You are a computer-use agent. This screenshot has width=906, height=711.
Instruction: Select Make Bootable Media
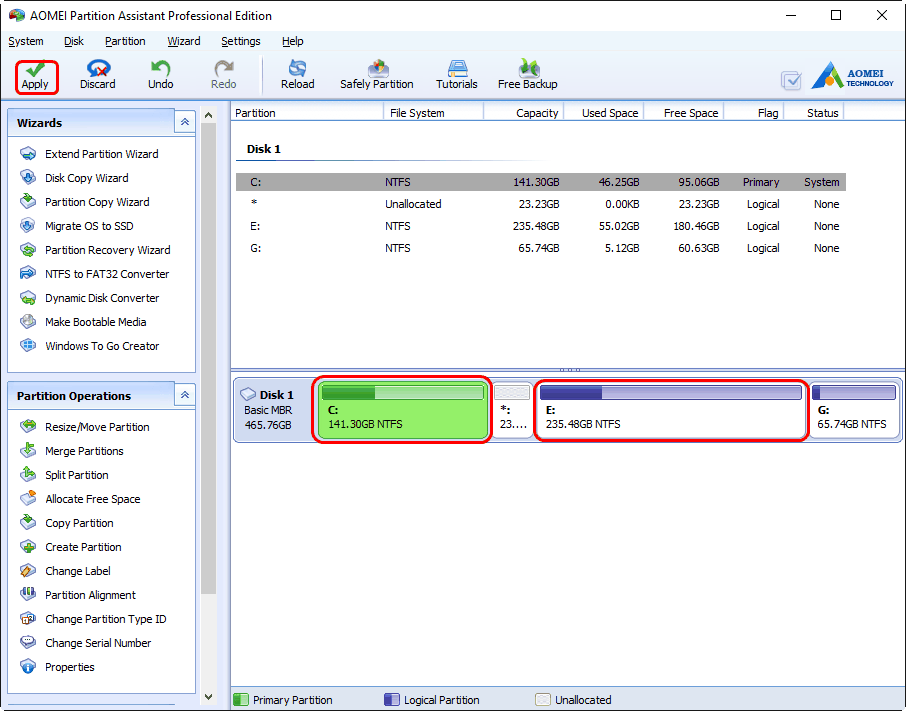pos(83,322)
